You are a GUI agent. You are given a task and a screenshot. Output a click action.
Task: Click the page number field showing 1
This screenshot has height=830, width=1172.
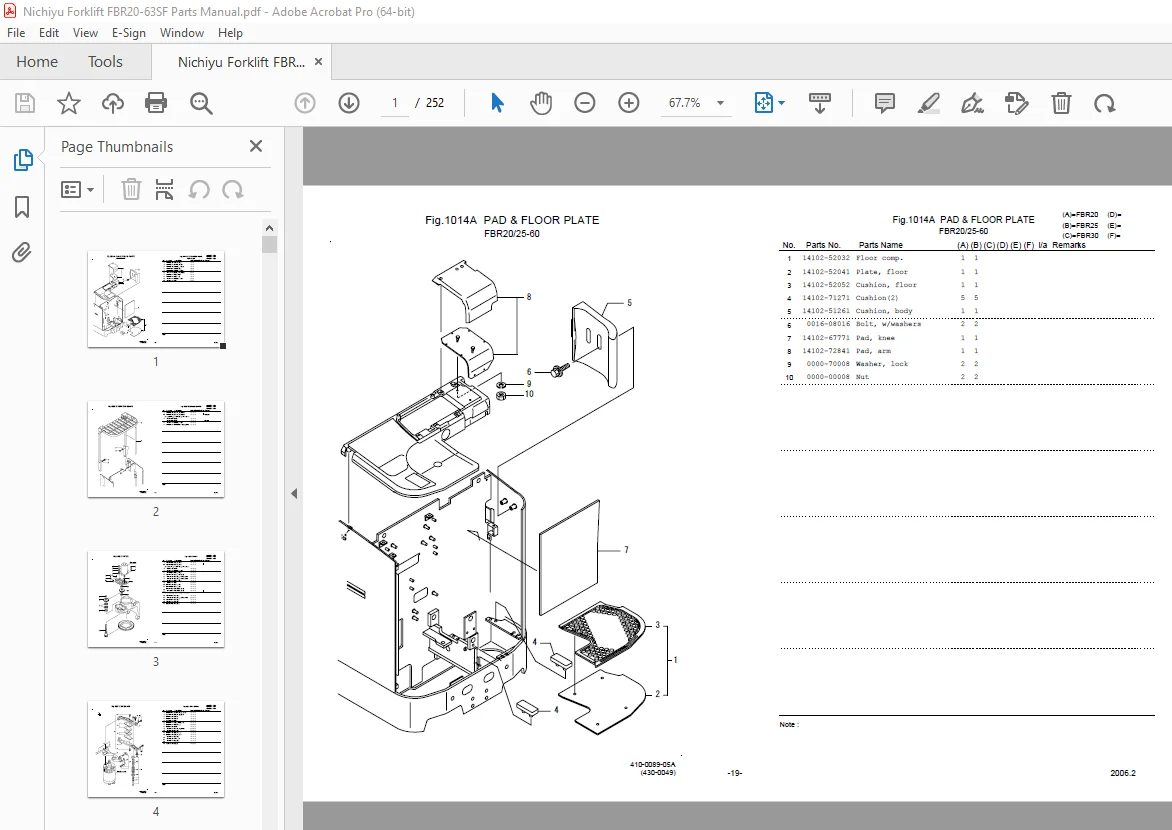(x=395, y=103)
